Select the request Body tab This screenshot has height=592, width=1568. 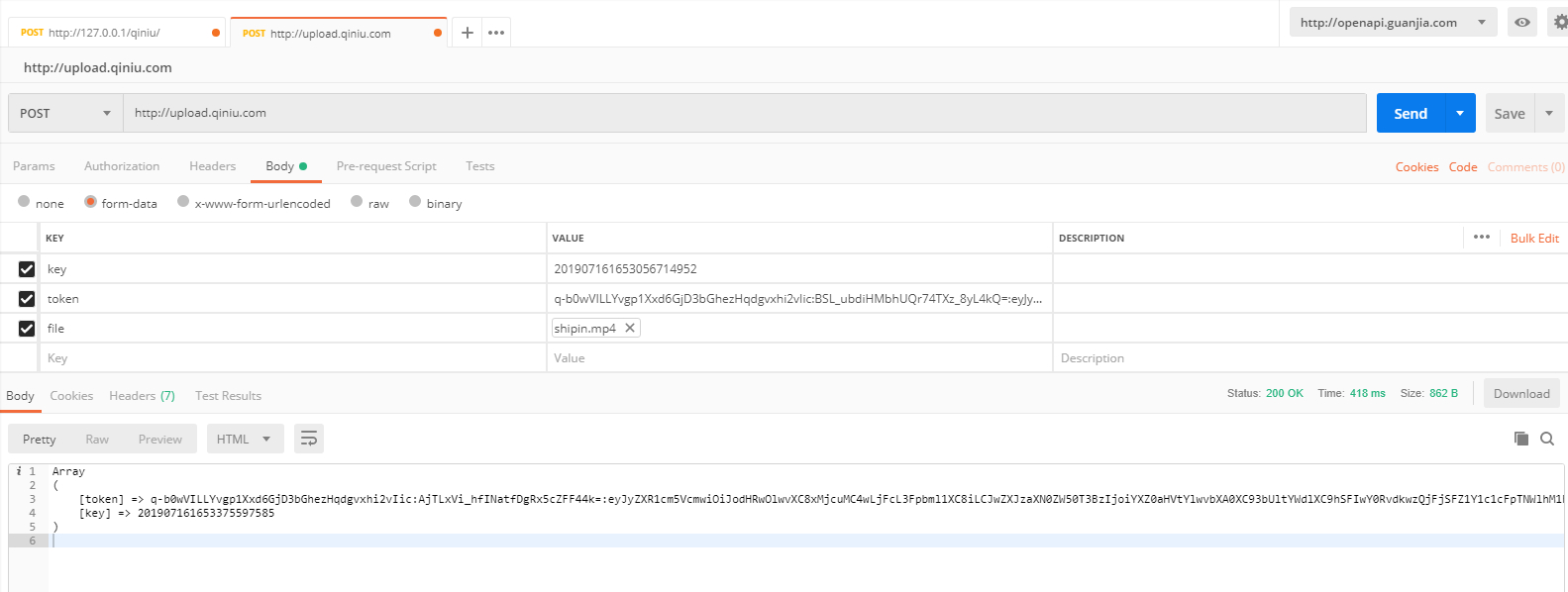(286, 166)
